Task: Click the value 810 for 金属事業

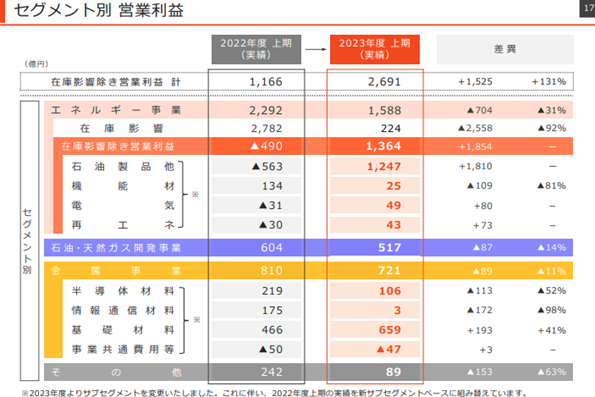Action: tap(272, 271)
